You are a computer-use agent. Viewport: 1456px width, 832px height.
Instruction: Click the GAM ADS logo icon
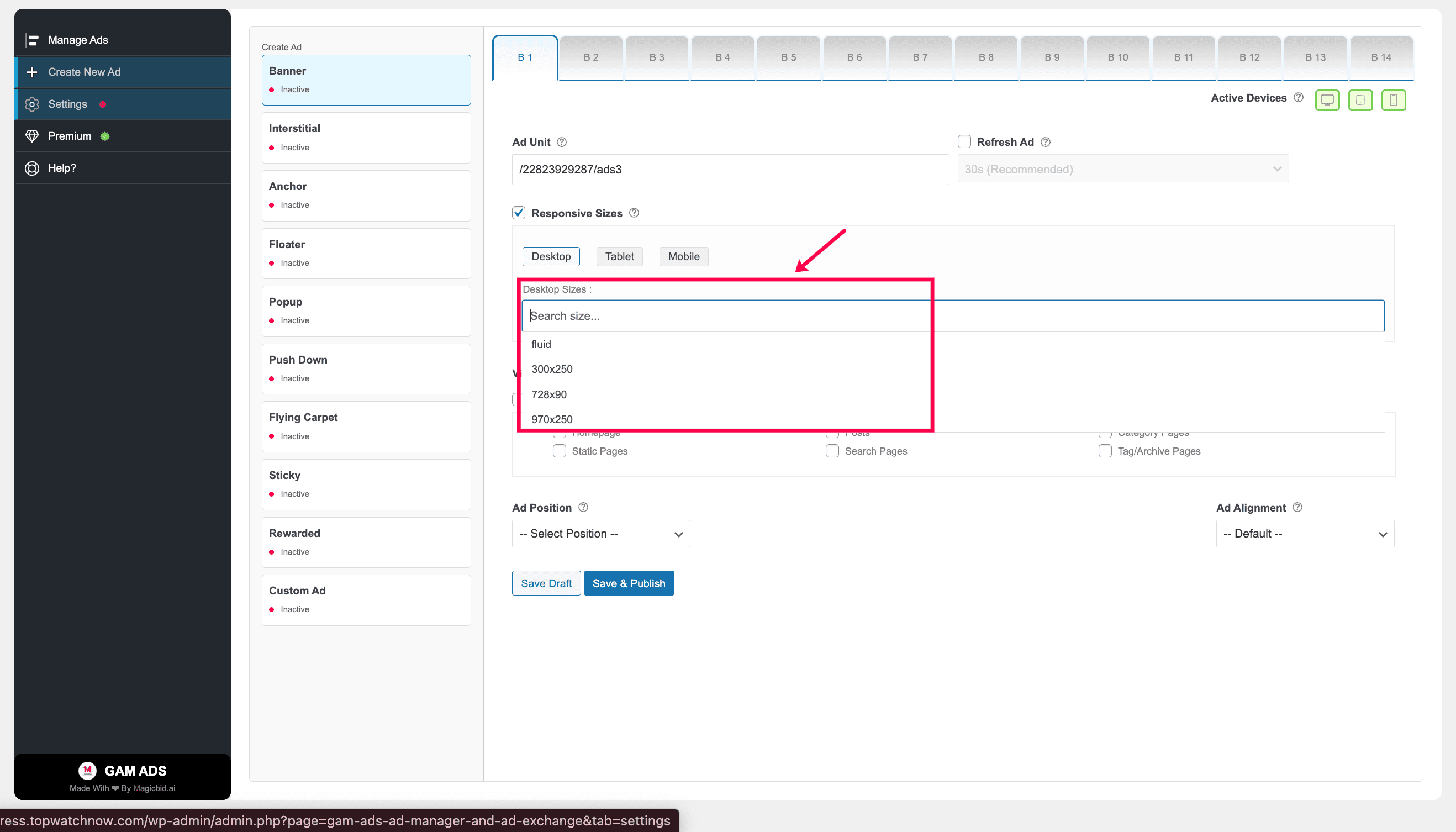tap(87, 770)
